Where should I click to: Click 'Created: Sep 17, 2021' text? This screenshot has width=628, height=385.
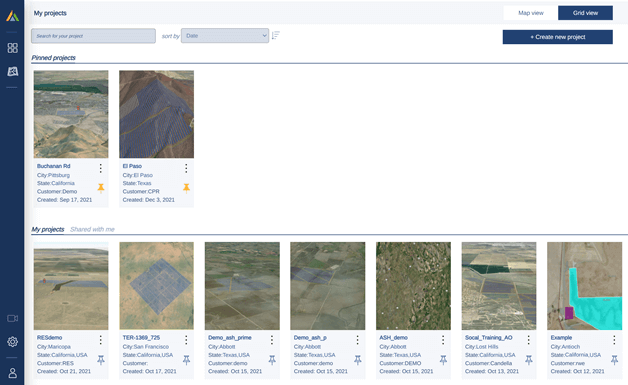(x=64, y=200)
